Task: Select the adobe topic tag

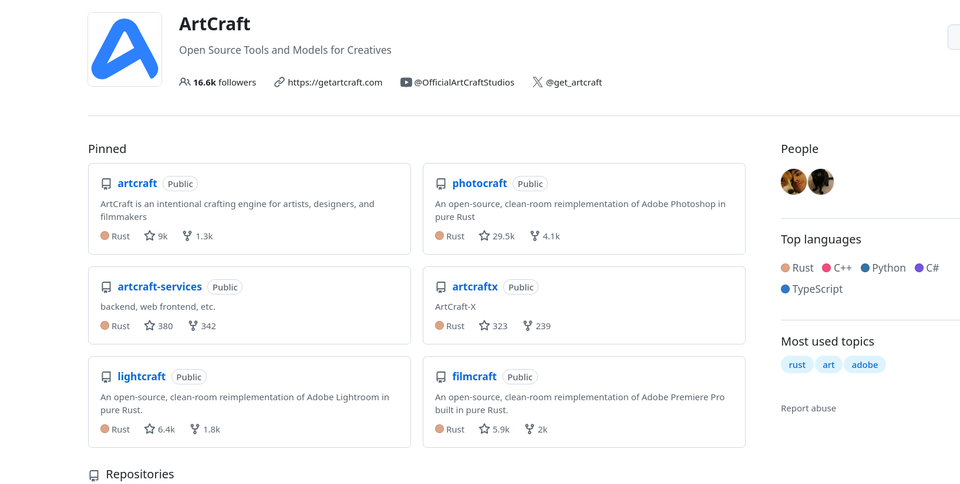Action: (x=864, y=365)
